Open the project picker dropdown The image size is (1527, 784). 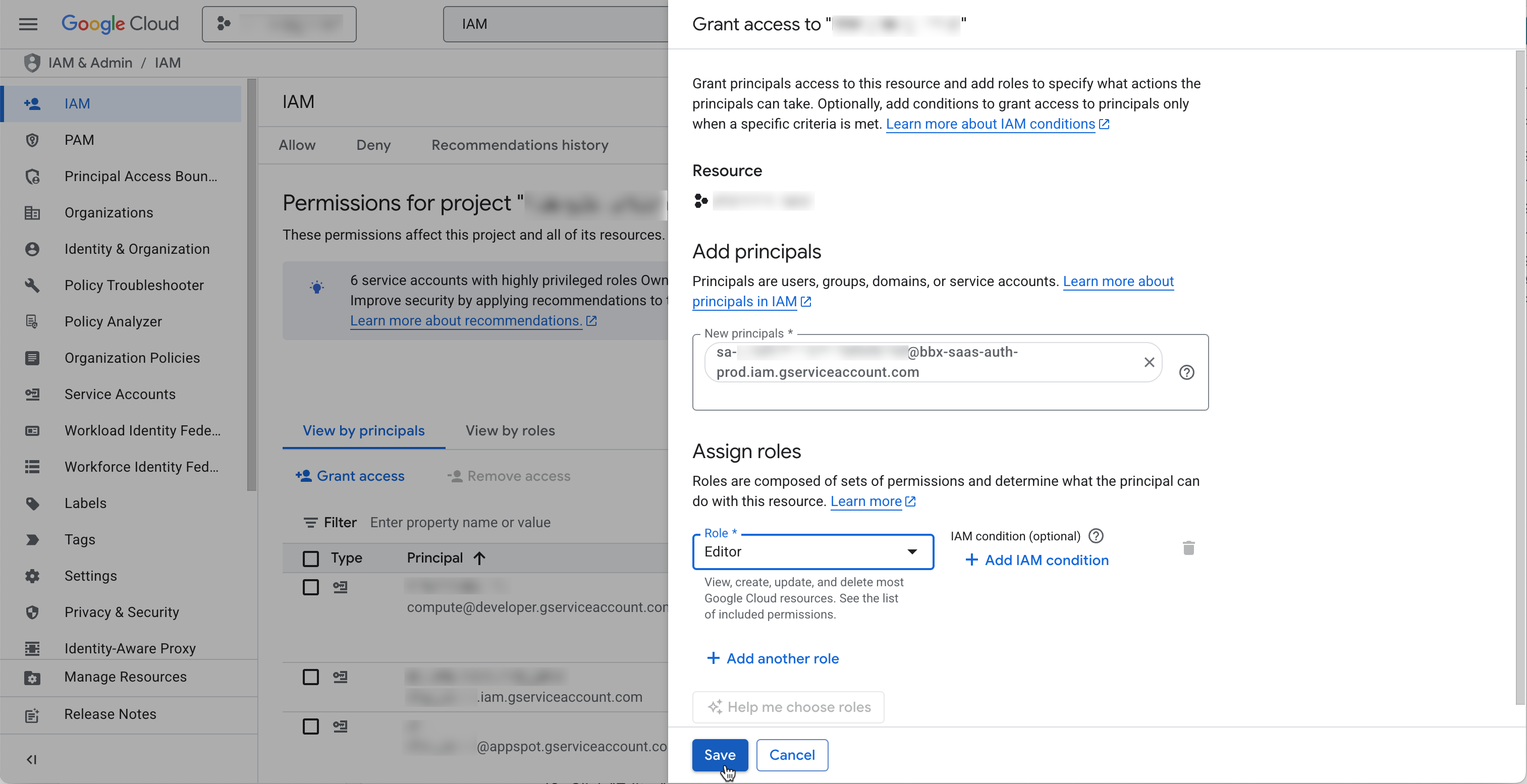[x=279, y=24]
